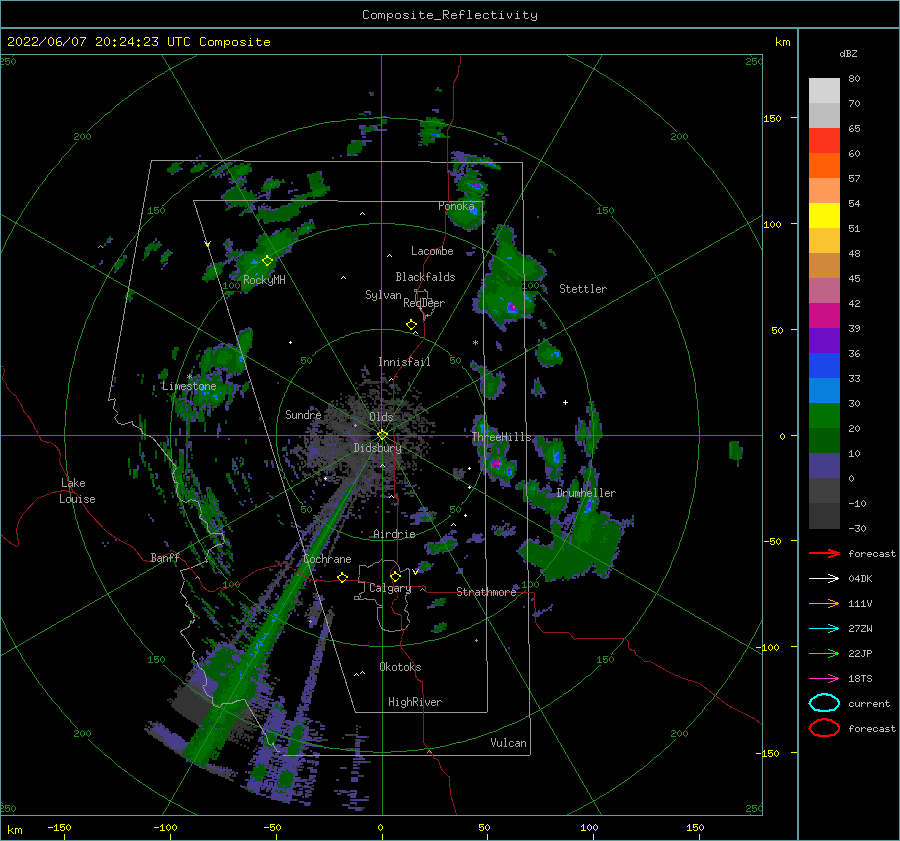Viewport: 900px width, 841px height.
Task: Select the light gray 70-80 dBZ swatch
Action: (x=824, y=91)
